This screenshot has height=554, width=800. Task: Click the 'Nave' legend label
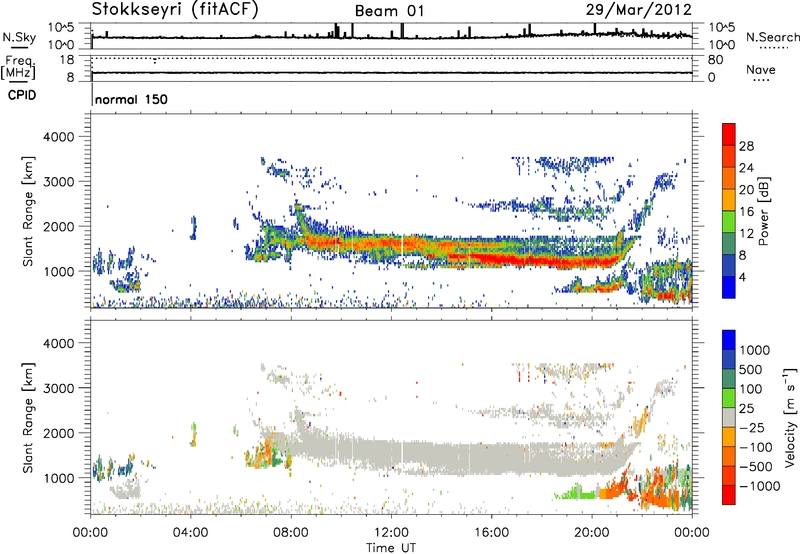[x=761, y=70]
